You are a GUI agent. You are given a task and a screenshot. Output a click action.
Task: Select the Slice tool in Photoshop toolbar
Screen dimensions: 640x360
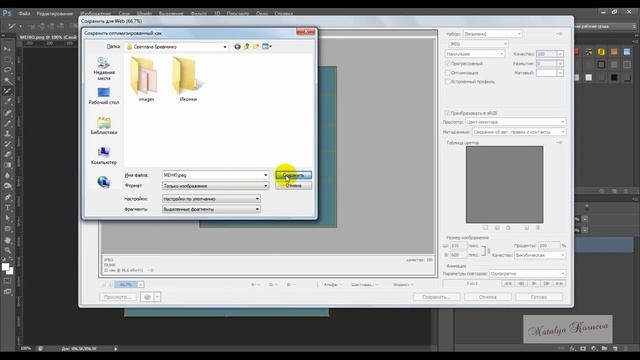(x=7, y=91)
